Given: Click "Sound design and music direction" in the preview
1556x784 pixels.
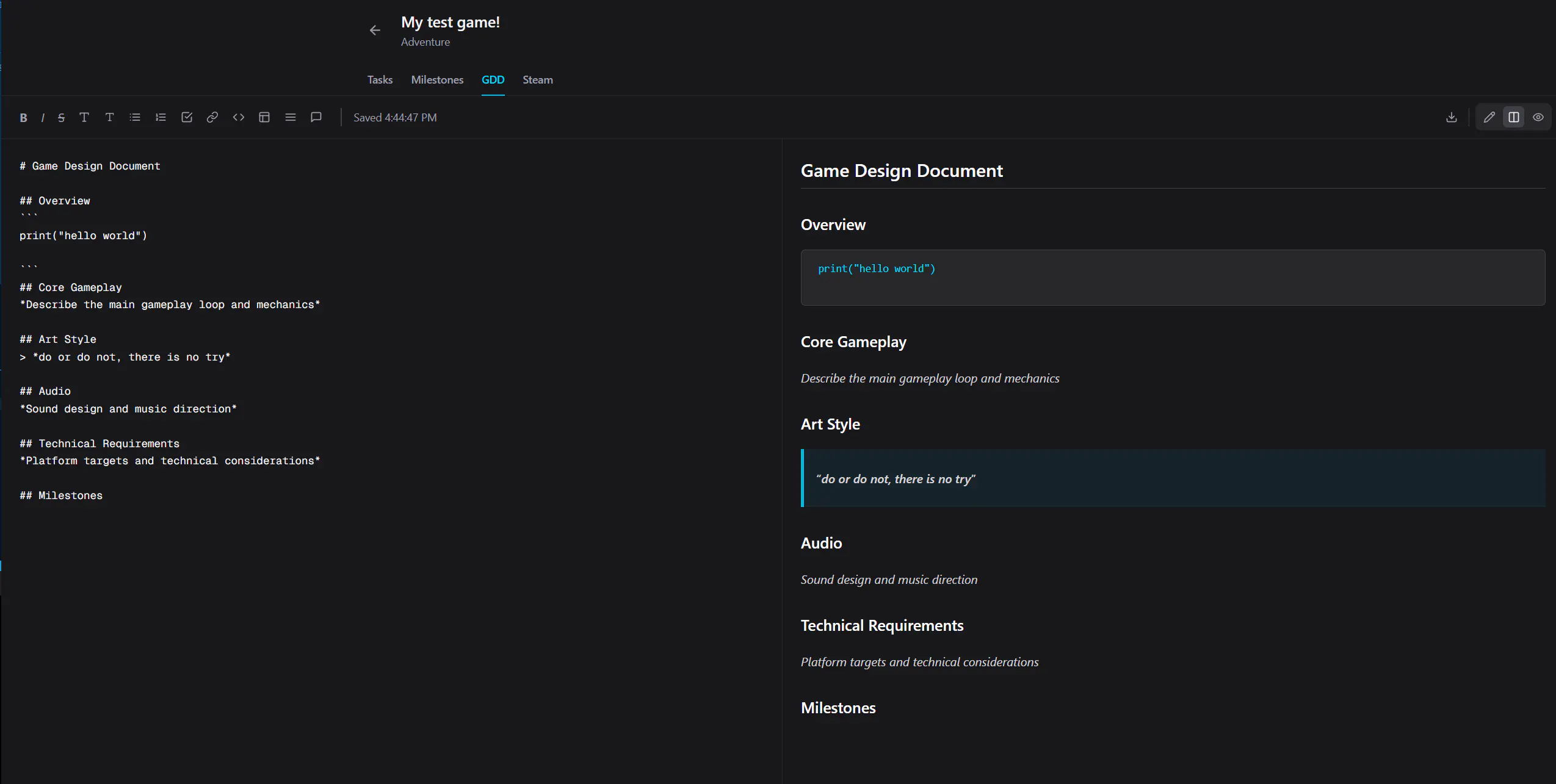Looking at the screenshot, I should (x=889, y=580).
